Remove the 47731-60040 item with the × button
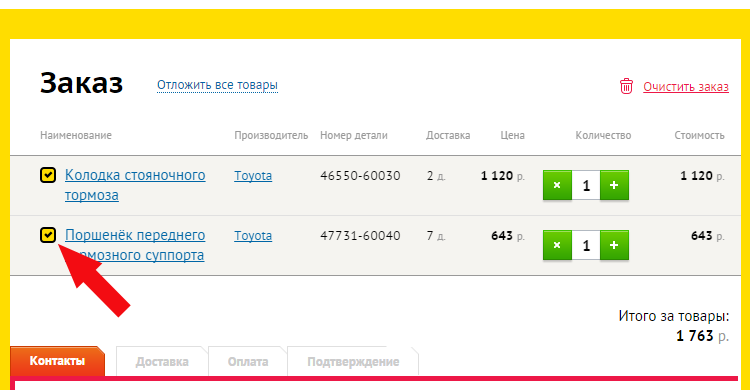750x390 pixels. [x=557, y=245]
